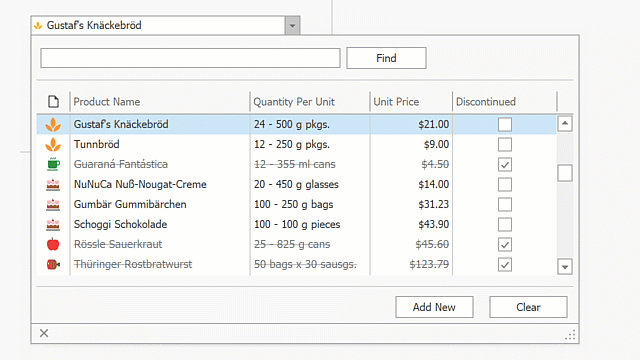Screen dimensions: 640x360
Task: Click the cake icon beside Gumbär Gummibärchen
Action: click(x=53, y=204)
